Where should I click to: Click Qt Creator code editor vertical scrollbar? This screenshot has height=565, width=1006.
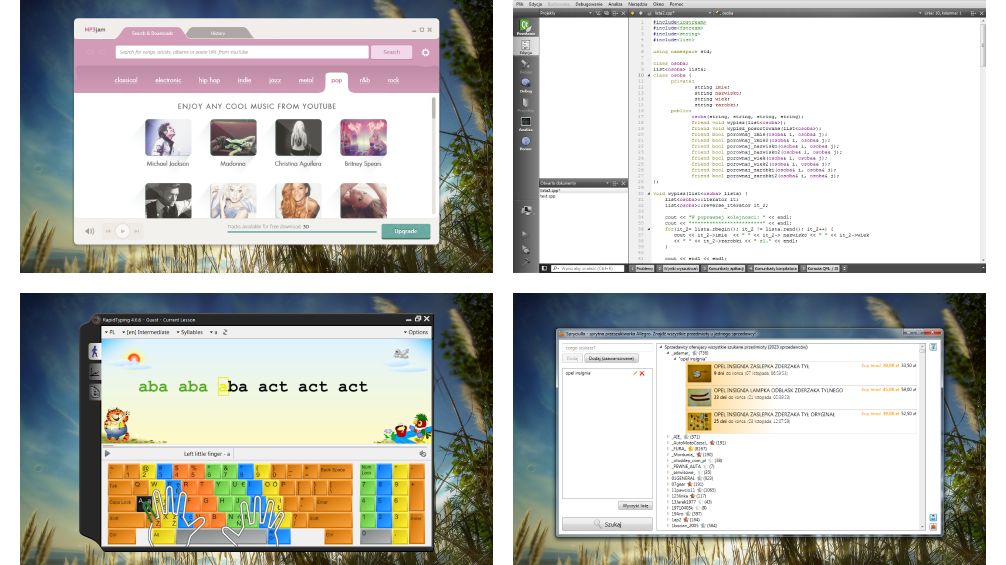pos(982,45)
